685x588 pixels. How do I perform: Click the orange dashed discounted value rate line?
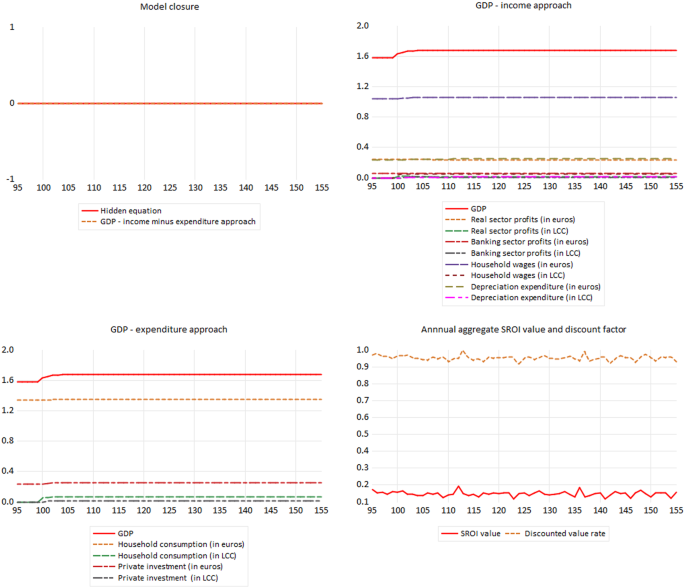(x=524, y=358)
